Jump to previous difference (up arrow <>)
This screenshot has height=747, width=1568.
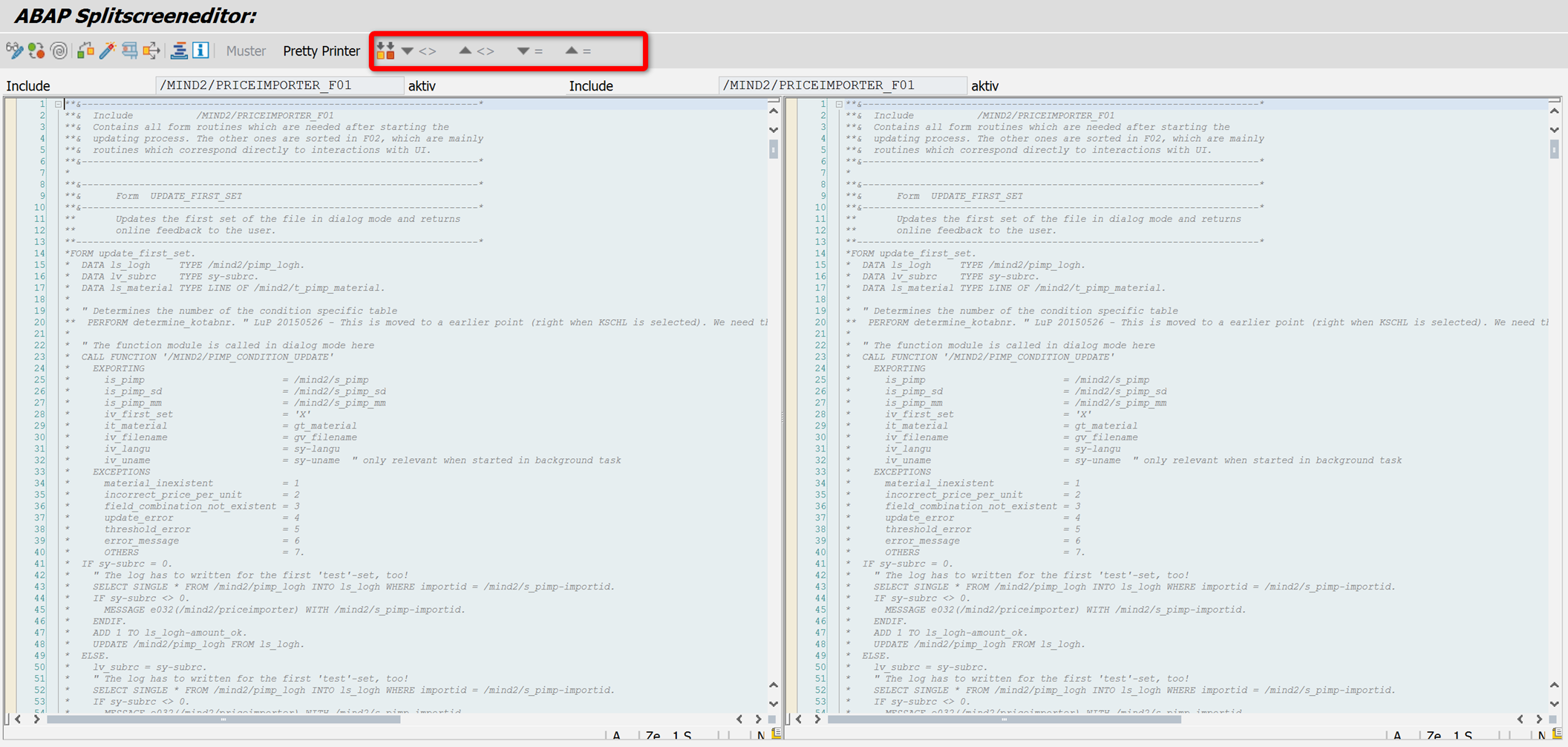(477, 50)
